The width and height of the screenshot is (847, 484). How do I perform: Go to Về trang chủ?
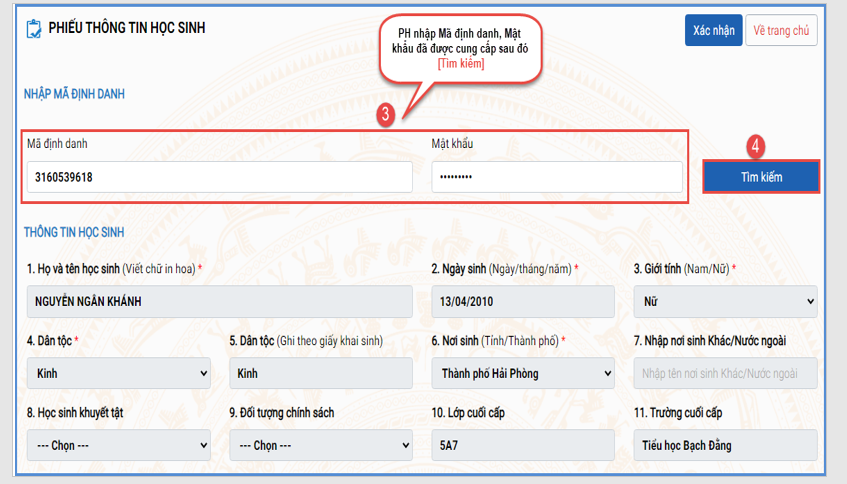[781, 30]
